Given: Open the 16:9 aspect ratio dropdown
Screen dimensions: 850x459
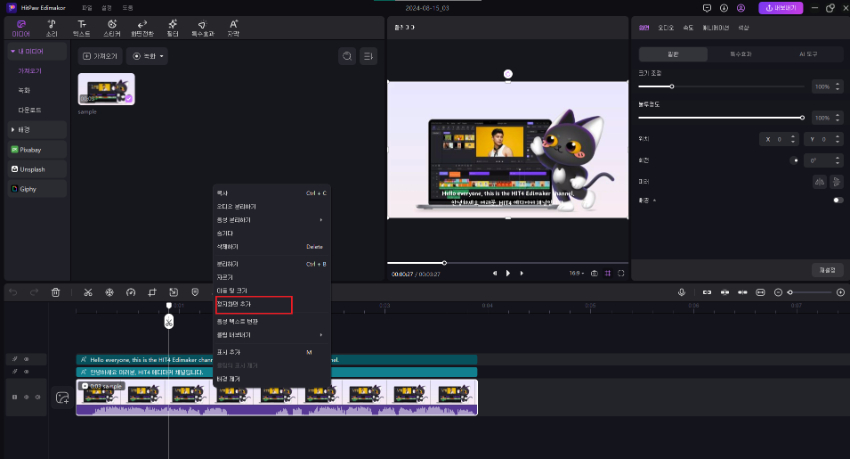Looking at the screenshot, I should tap(578, 273).
